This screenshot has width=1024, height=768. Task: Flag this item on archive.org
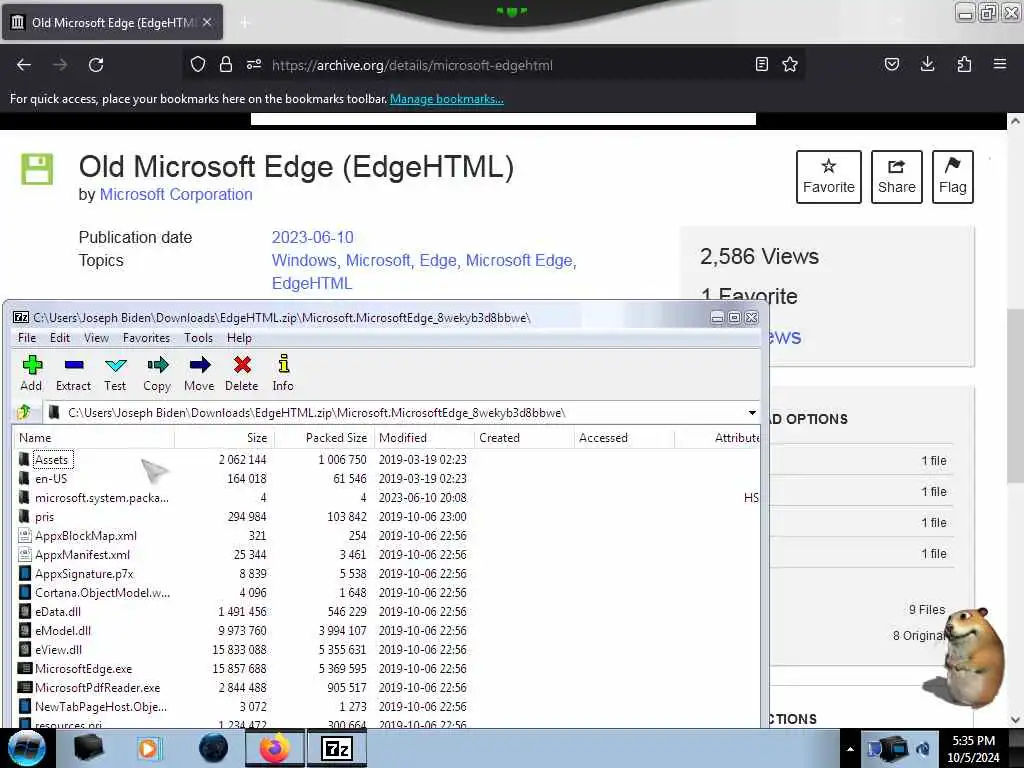(952, 177)
